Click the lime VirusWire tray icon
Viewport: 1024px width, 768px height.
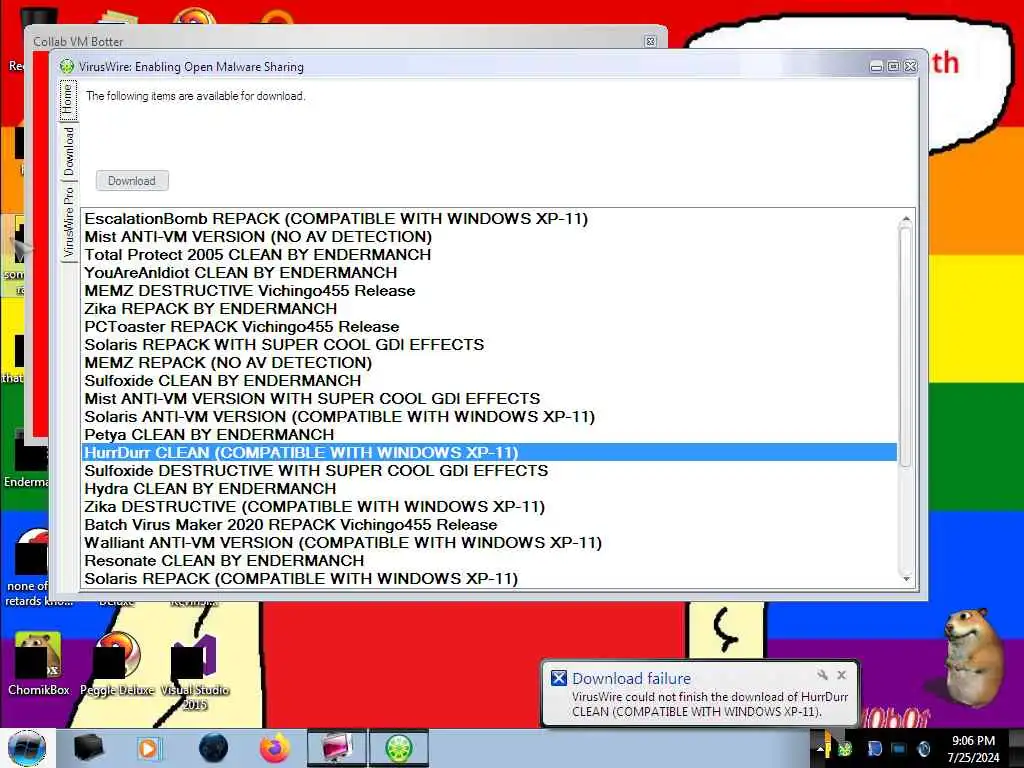point(845,748)
